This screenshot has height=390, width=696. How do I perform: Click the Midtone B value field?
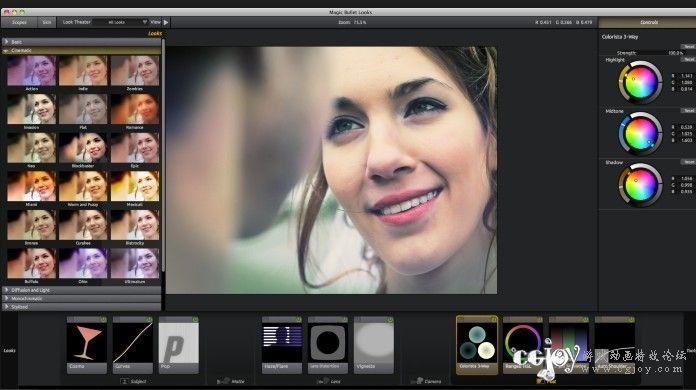pyautogui.click(x=686, y=140)
